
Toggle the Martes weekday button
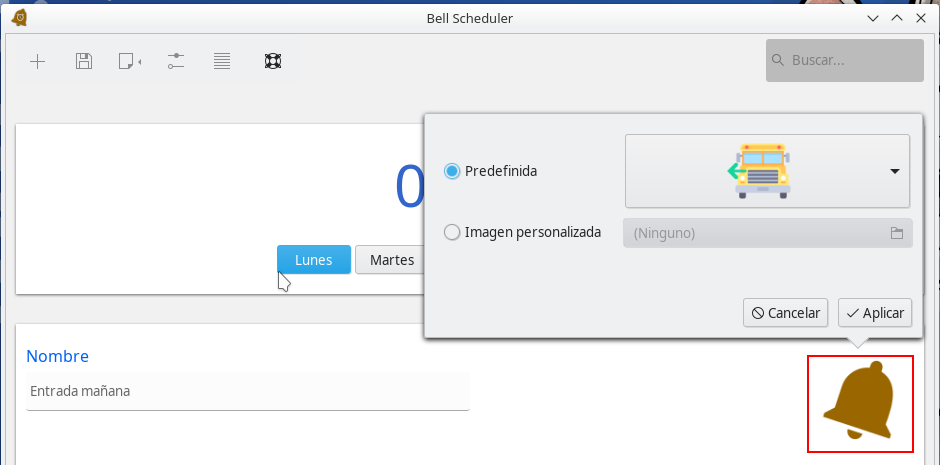pos(391,260)
